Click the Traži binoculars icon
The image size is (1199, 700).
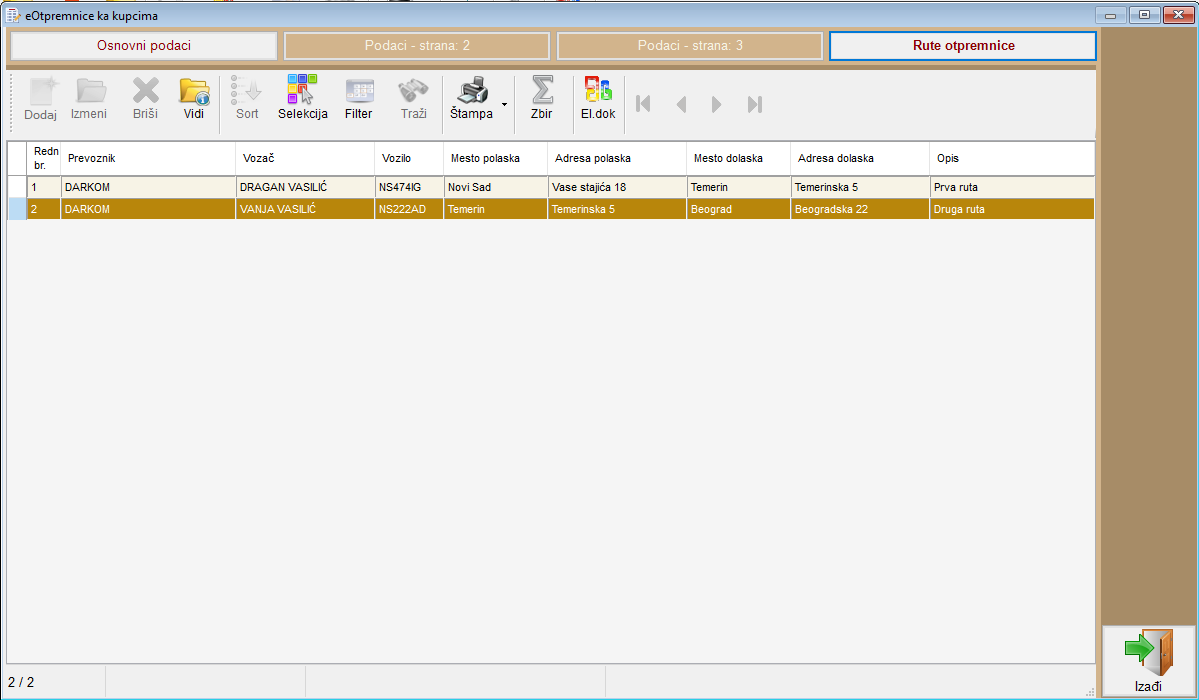pyautogui.click(x=413, y=93)
